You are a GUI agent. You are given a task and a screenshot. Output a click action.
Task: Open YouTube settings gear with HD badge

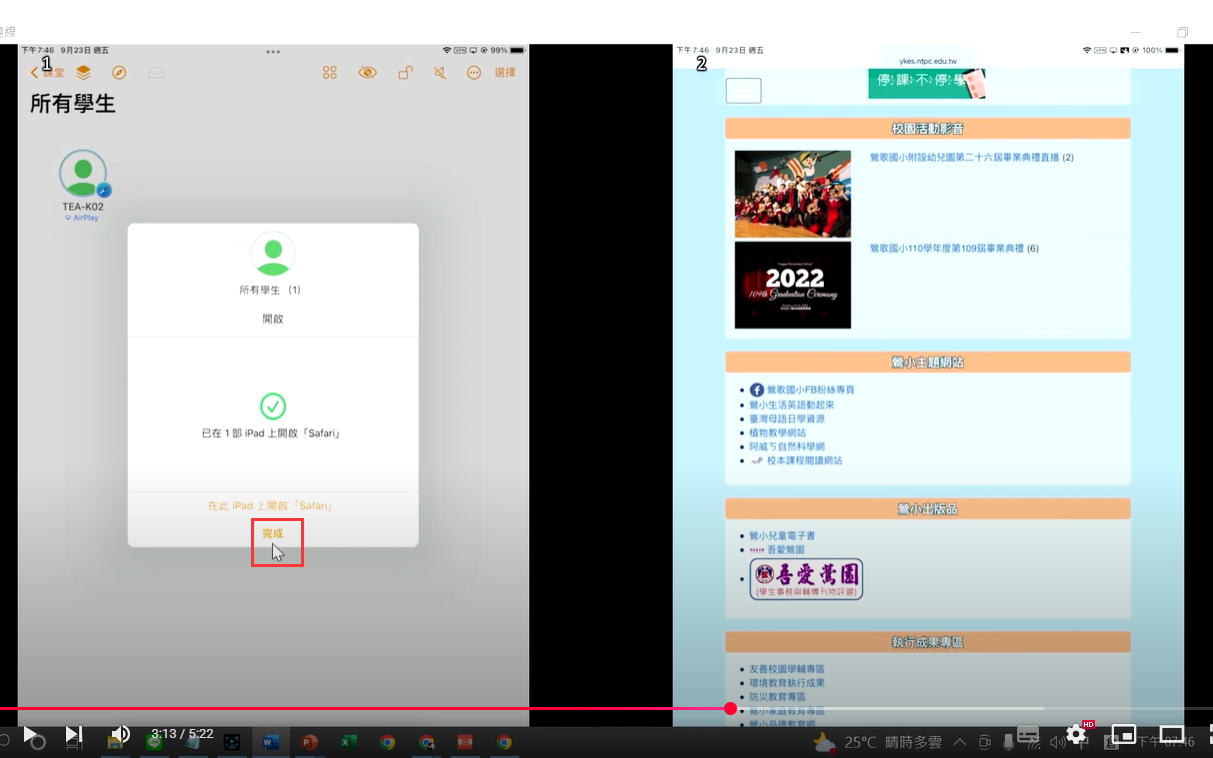coord(1076,734)
